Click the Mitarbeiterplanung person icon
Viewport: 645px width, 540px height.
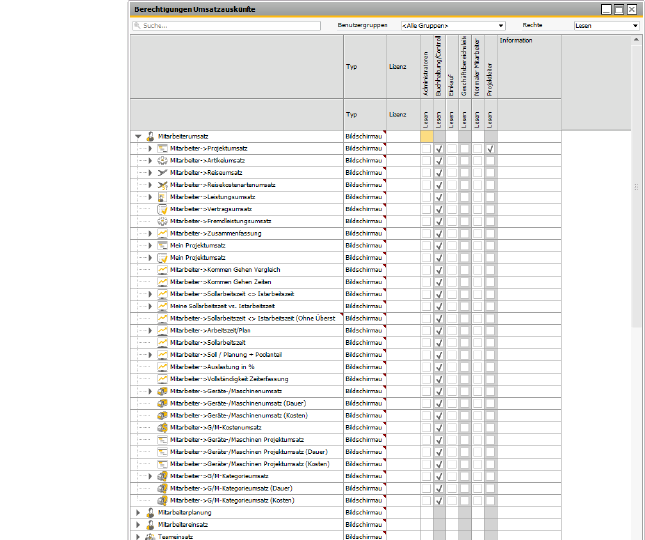tap(151, 512)
